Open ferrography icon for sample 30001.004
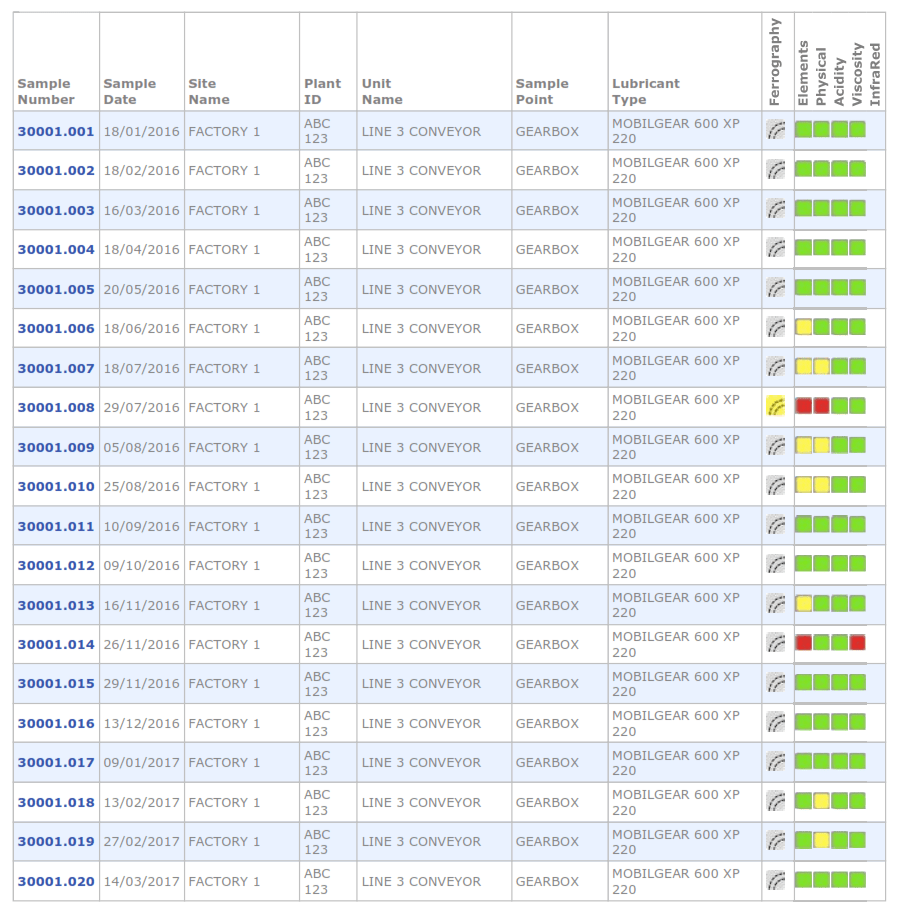905x917 pixels. click(x=776, y=248)
